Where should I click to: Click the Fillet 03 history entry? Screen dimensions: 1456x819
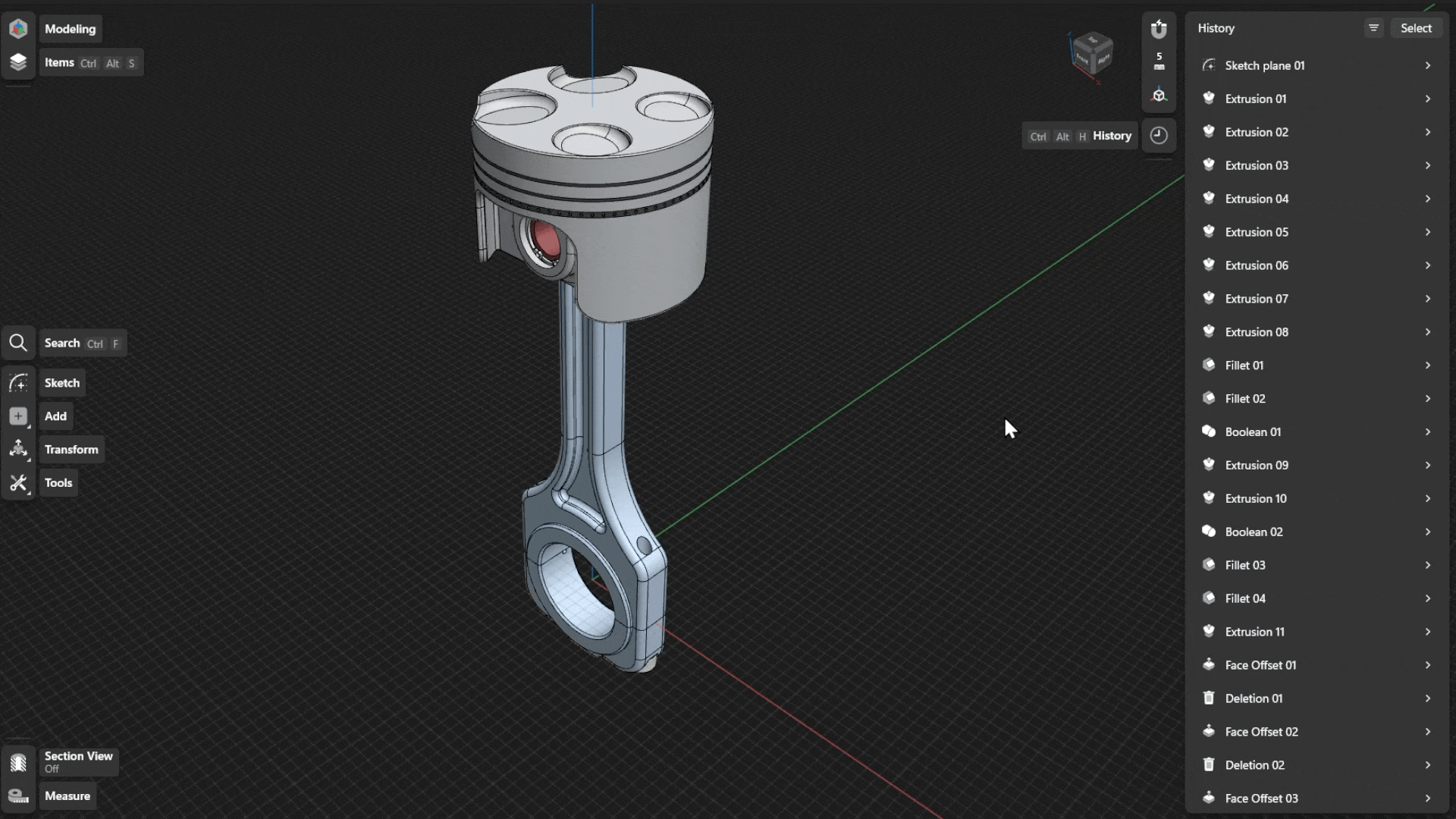click(x=1244, y=565)
